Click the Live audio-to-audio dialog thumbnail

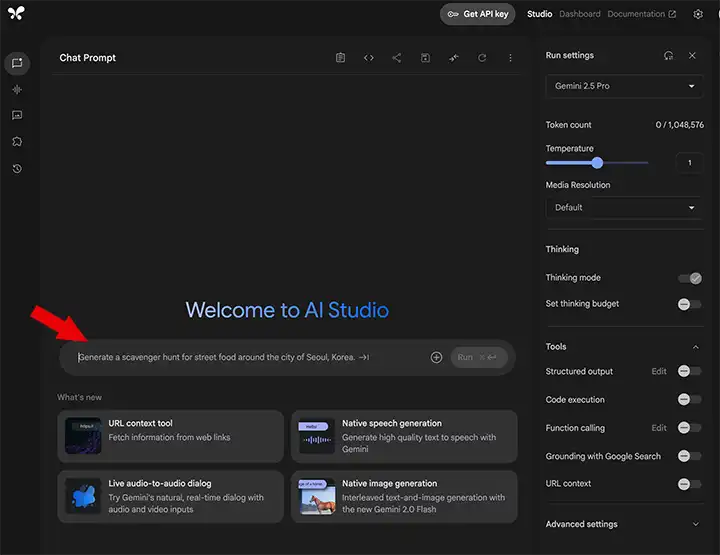tap(83, 496)
